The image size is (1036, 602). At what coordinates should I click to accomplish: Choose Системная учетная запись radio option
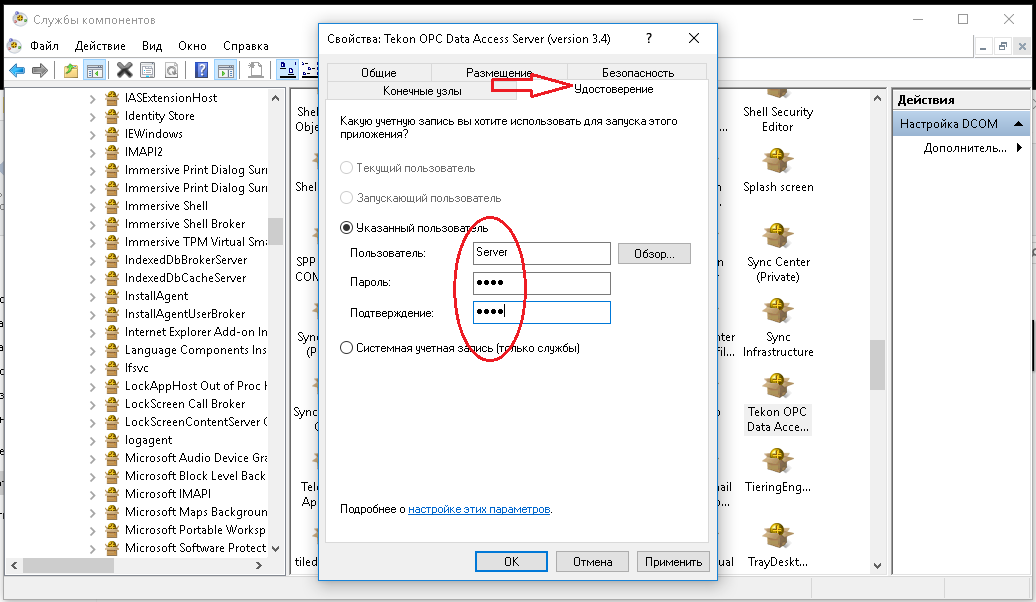(x=347, y=348)
